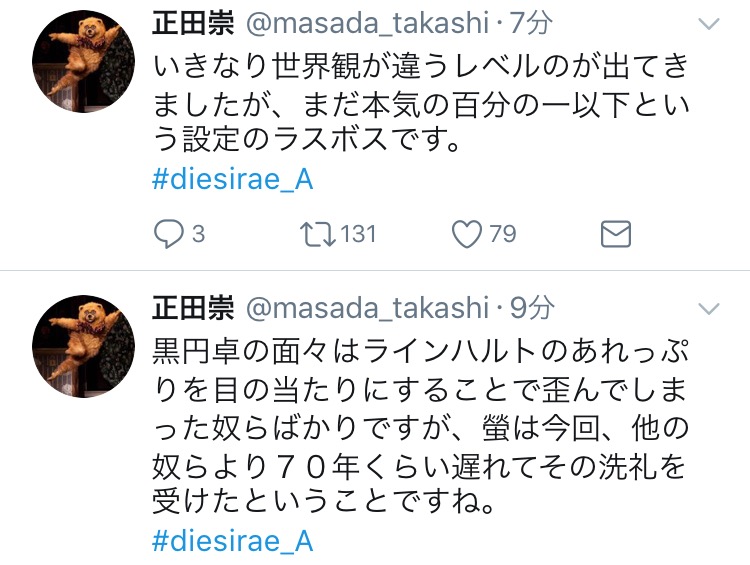
Task: Tap the reply speech bubble icon
Action: 167,234
